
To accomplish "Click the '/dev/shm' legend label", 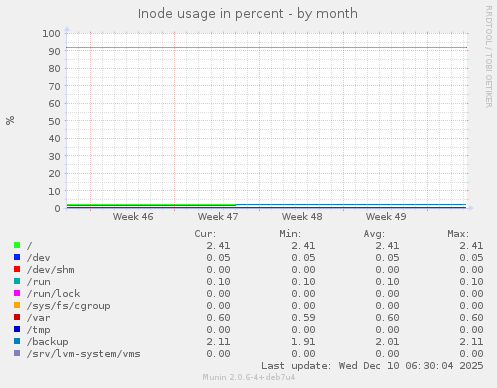I will click(51, 270).
